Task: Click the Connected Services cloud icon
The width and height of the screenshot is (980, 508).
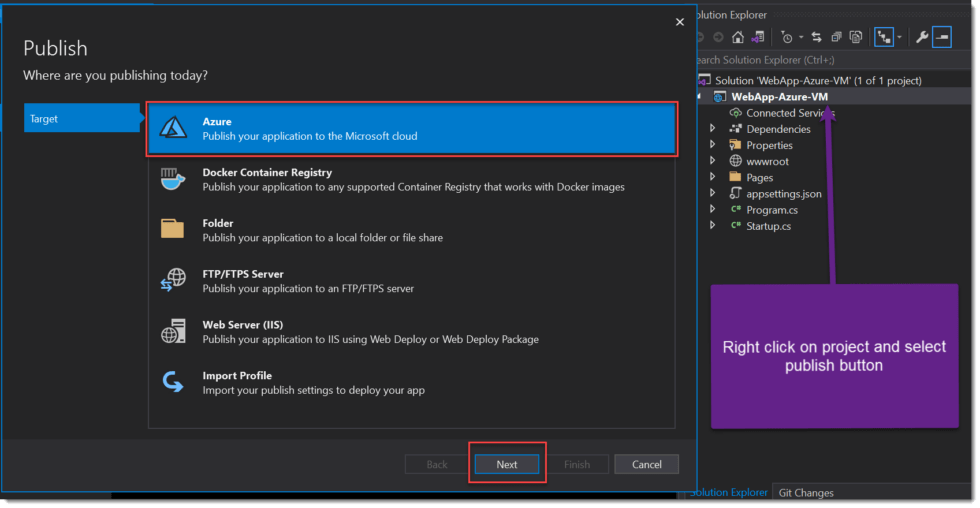Action: coord(736,112)
